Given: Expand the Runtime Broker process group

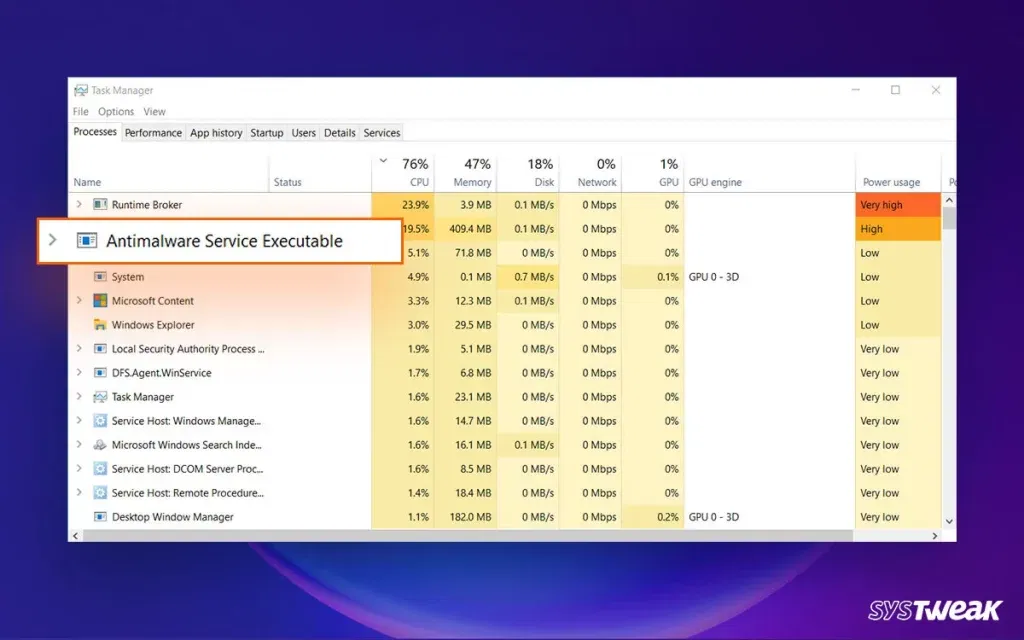Looking at the screenshot, I should [x=80, y=205].
